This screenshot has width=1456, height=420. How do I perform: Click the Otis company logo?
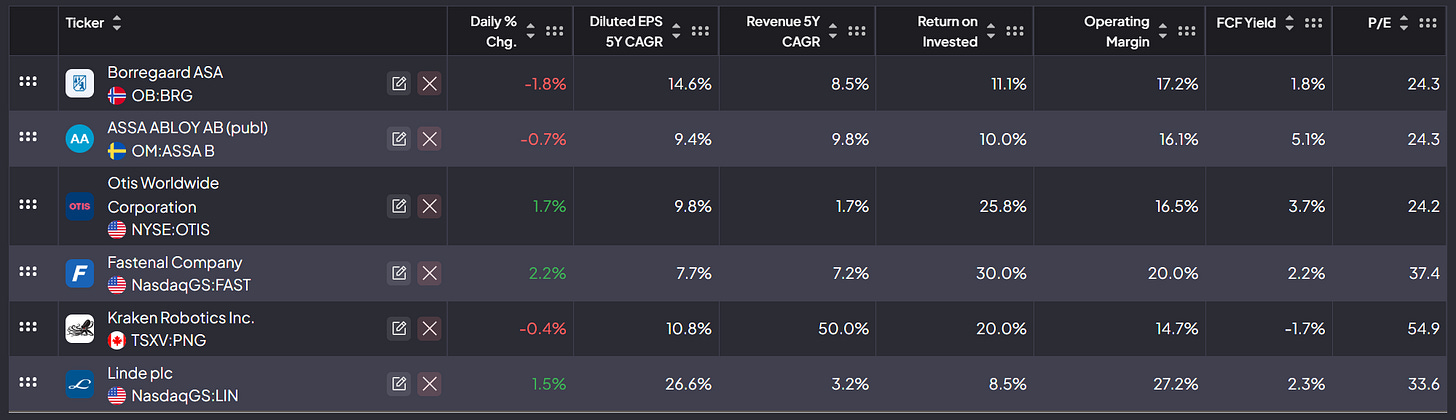80,207
